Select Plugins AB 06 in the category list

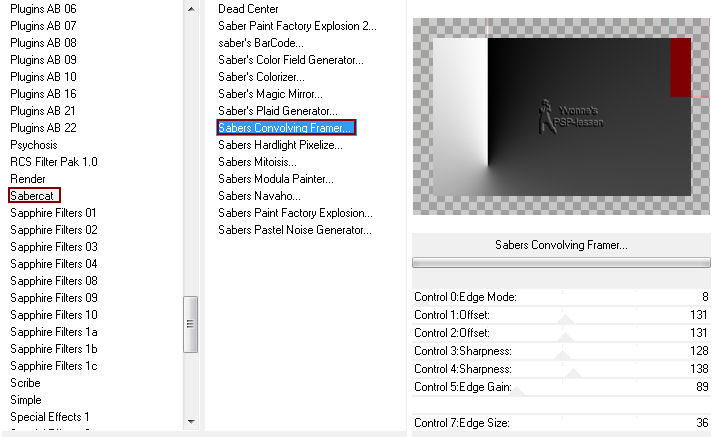(x=43, y=9)
